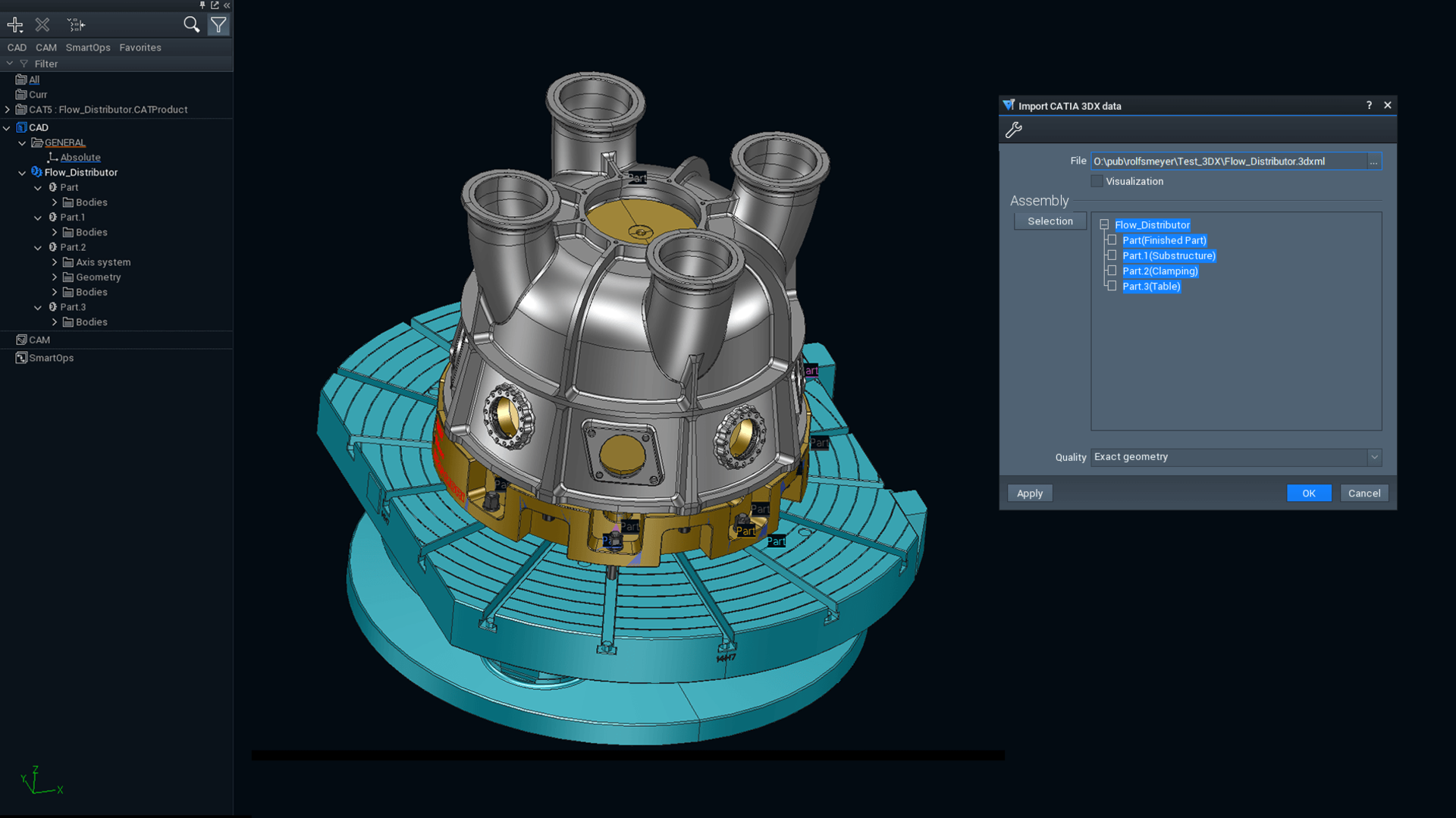The height and width of the screenshot is (818, 1456).
Task: Check the Part.3(Table) box
Action: coord(1112,286)
